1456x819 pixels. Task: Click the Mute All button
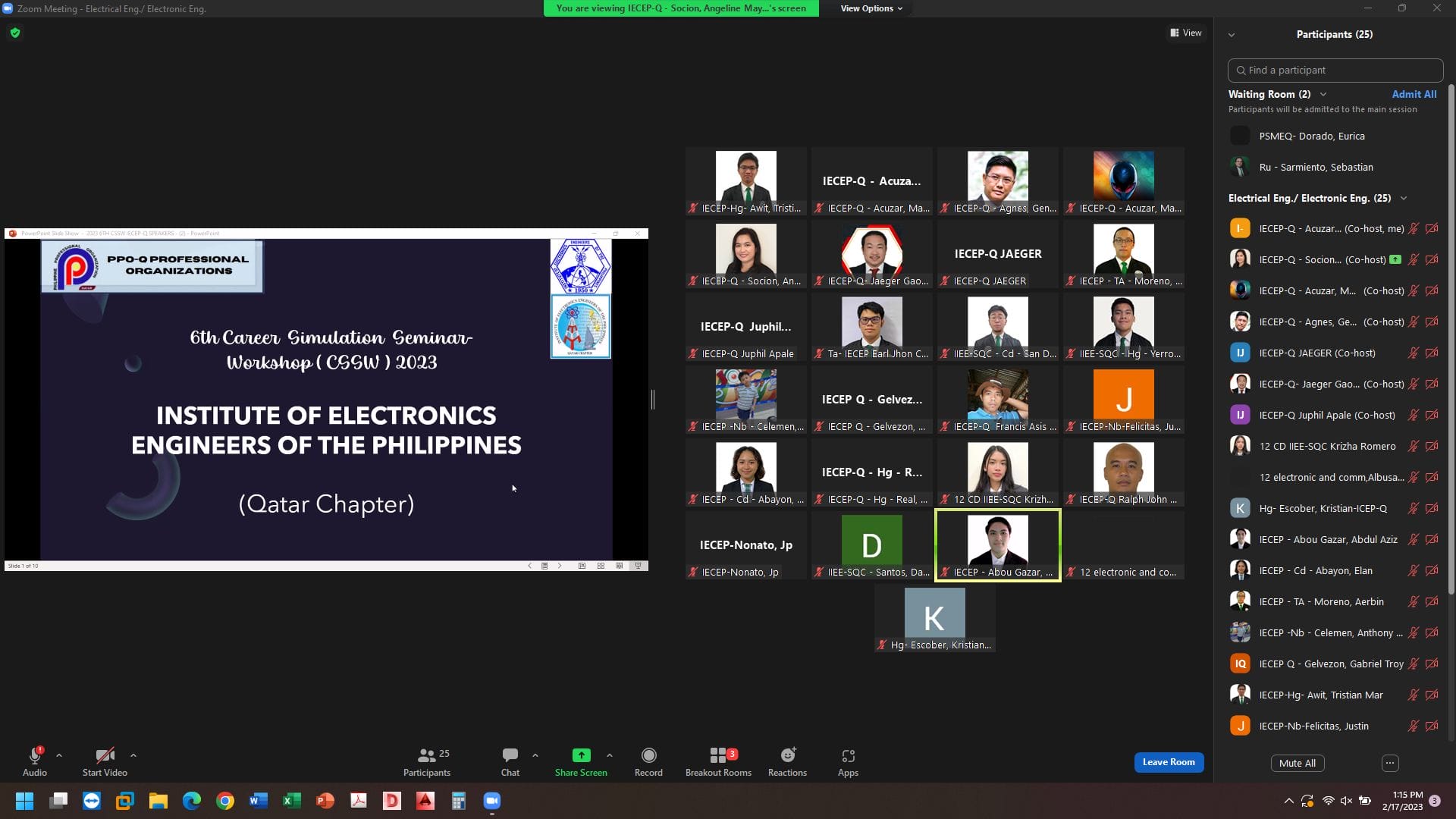coord(1298,763)
